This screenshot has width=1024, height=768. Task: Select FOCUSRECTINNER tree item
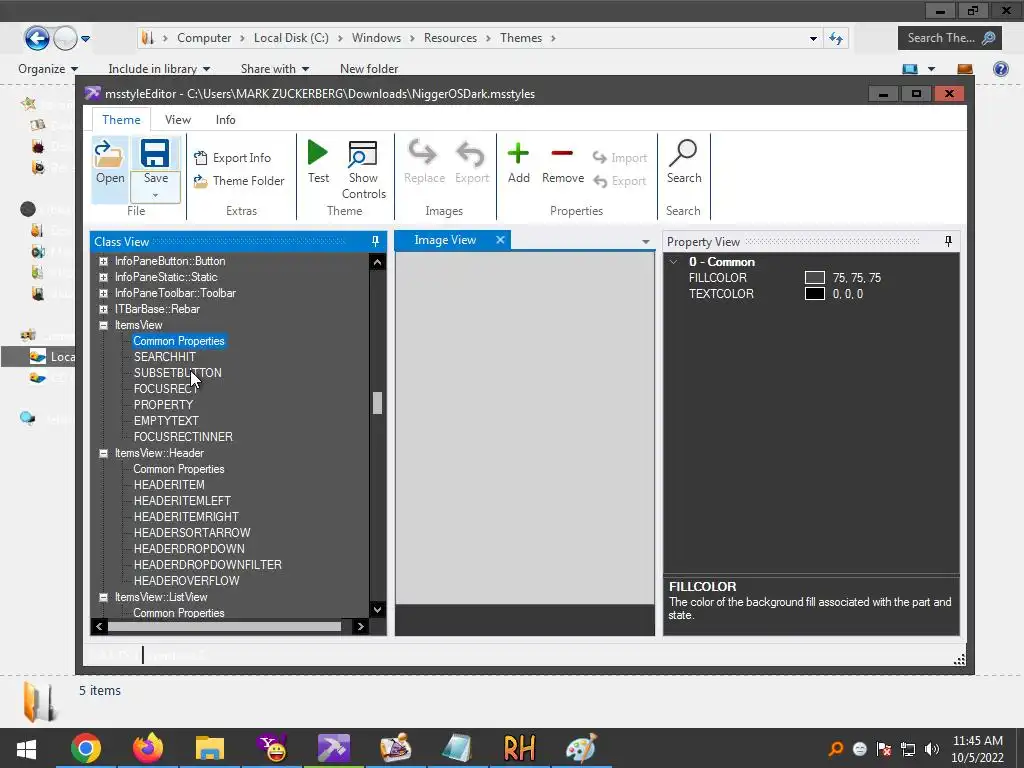(183, 437)
